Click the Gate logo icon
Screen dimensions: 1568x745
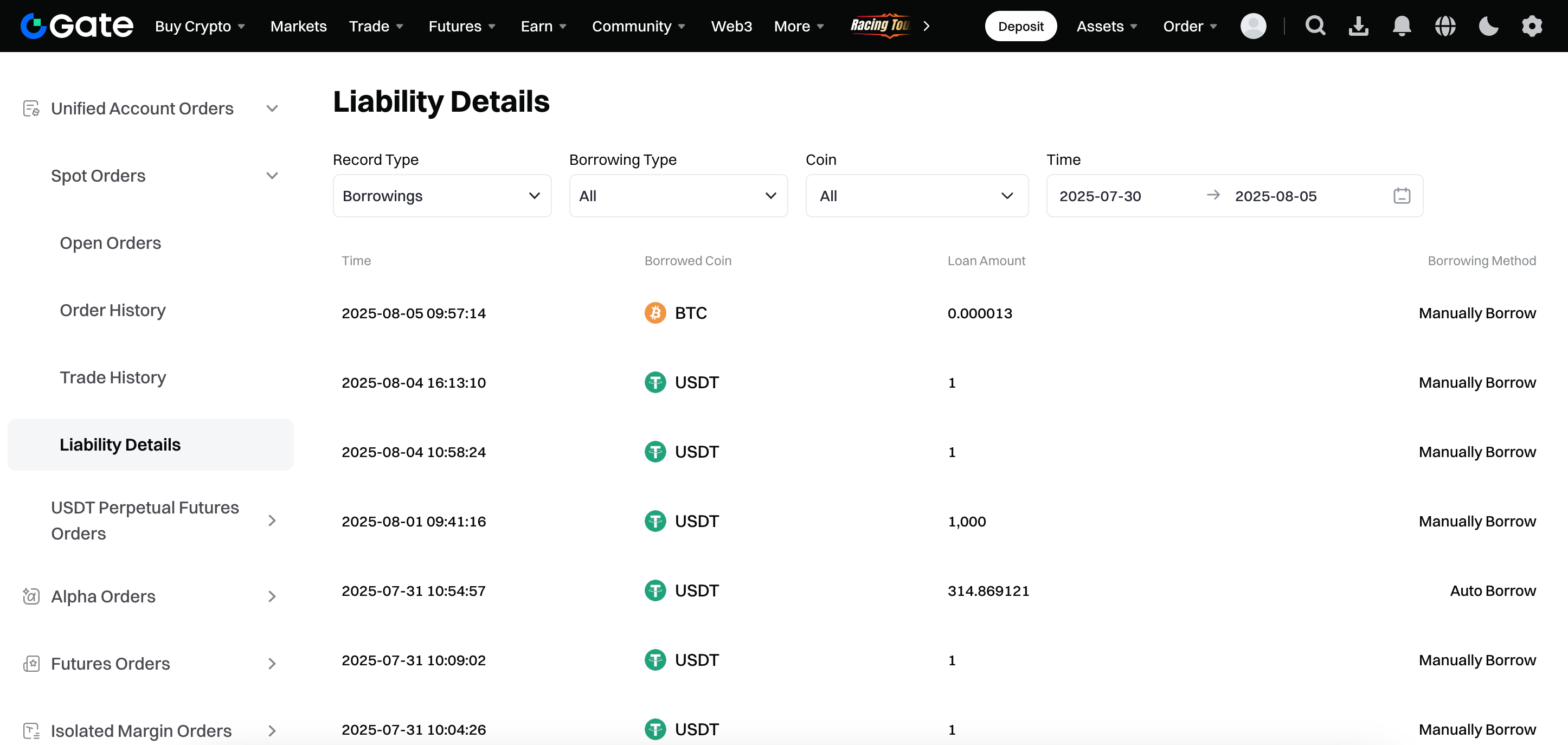34,26
